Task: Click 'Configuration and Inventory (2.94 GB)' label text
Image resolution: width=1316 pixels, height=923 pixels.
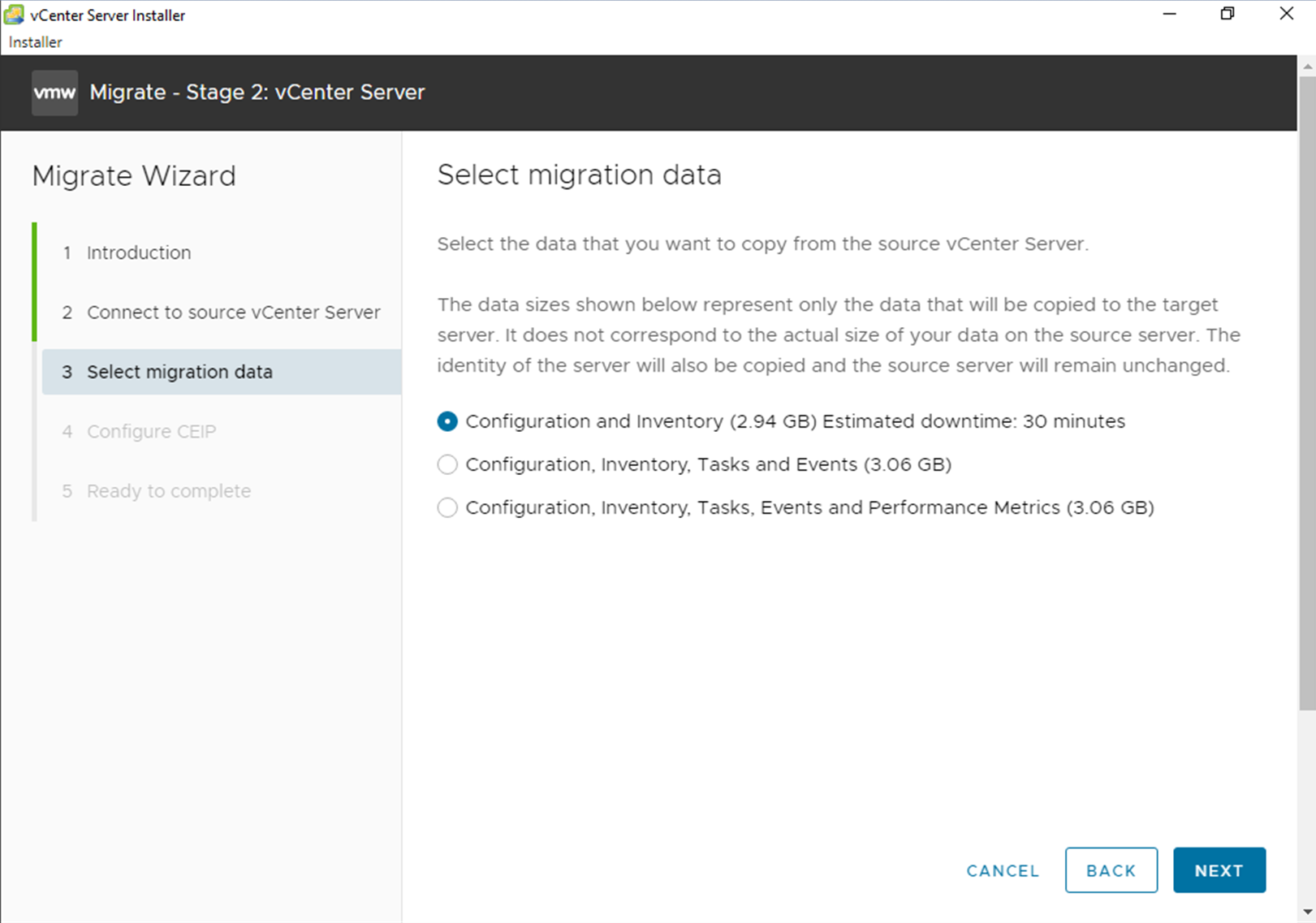Action: tap(641, 421)
